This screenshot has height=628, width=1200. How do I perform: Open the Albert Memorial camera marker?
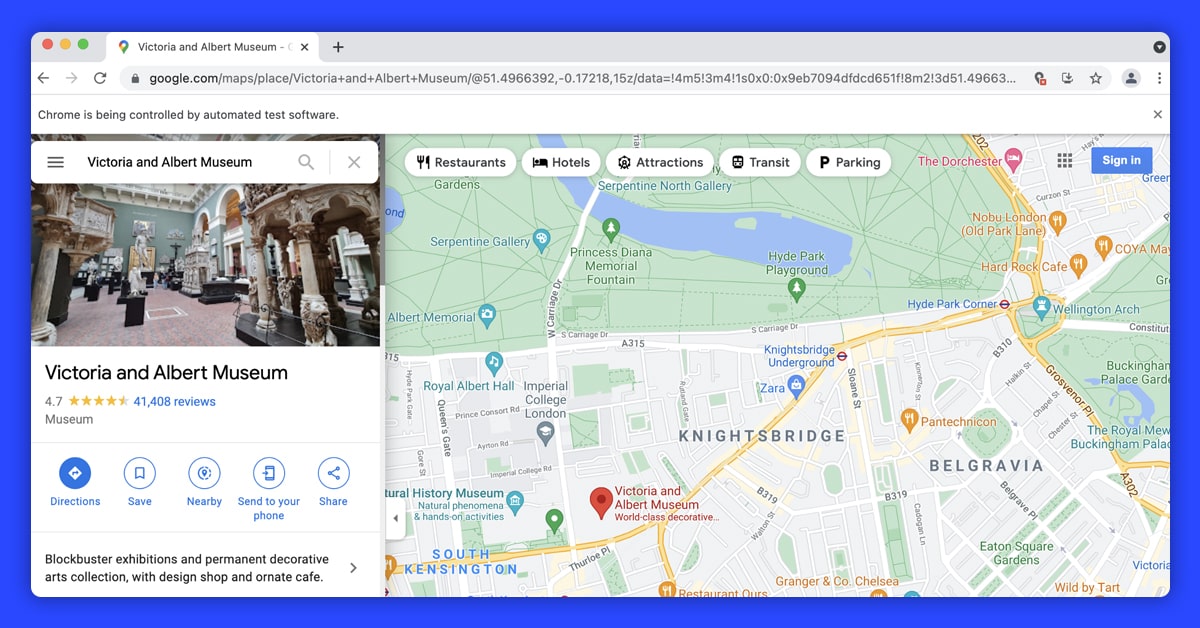487,315
